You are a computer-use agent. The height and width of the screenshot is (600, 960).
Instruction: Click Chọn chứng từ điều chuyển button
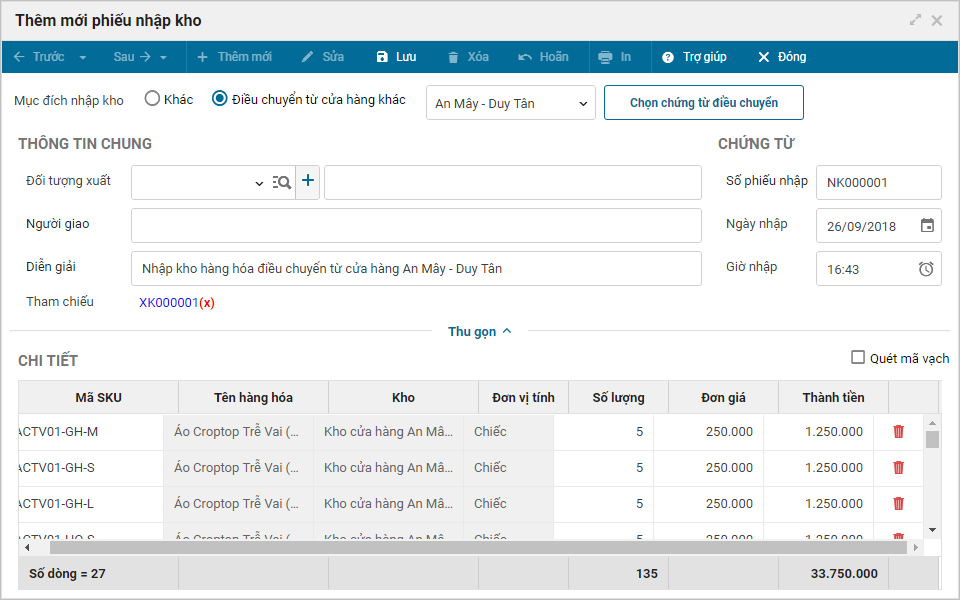coord(703,103)
